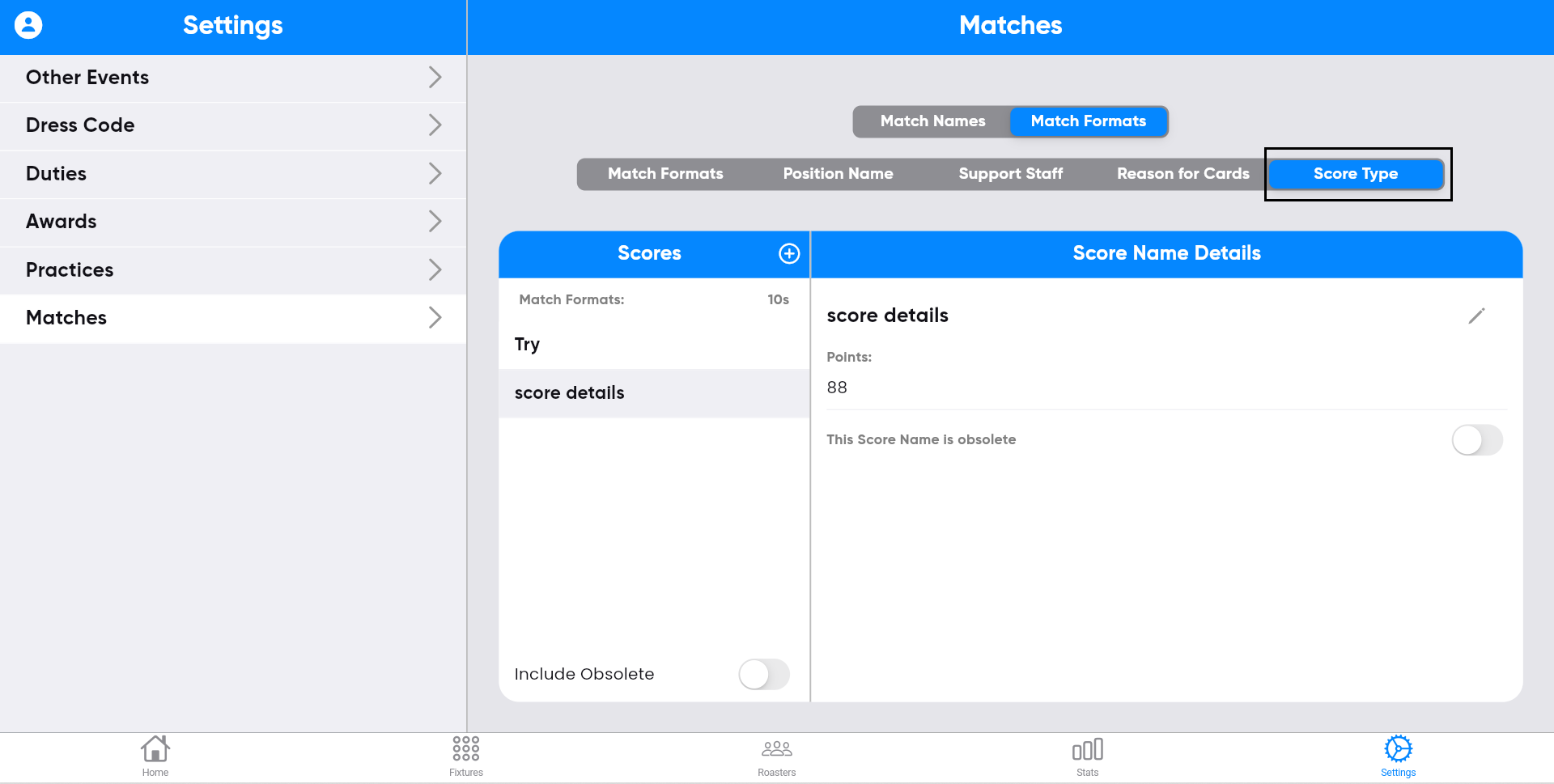Expand Awards settings chevron
Image resolution: width=1554 pixels, height=784 pixels.
coord(435,222)
